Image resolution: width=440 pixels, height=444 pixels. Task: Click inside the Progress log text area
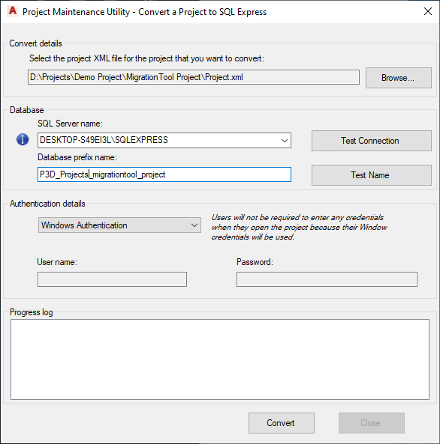click(220, 359)
